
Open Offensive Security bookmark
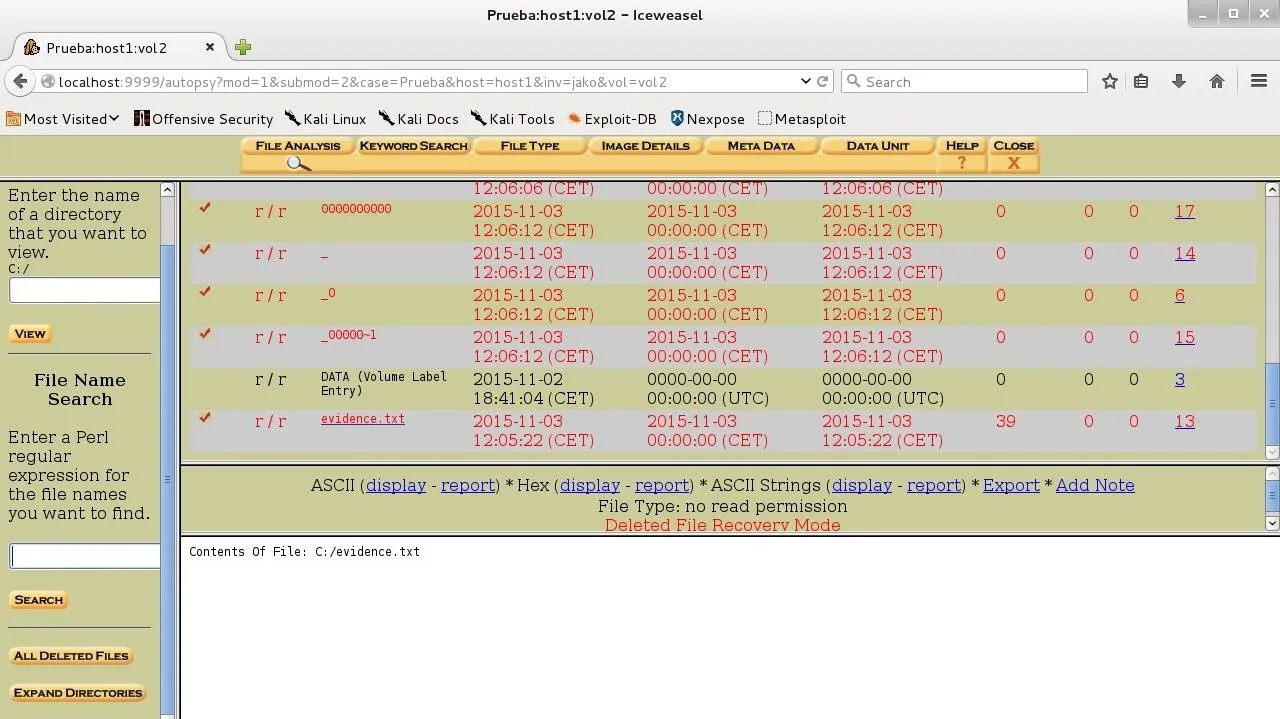click(203, 118)
